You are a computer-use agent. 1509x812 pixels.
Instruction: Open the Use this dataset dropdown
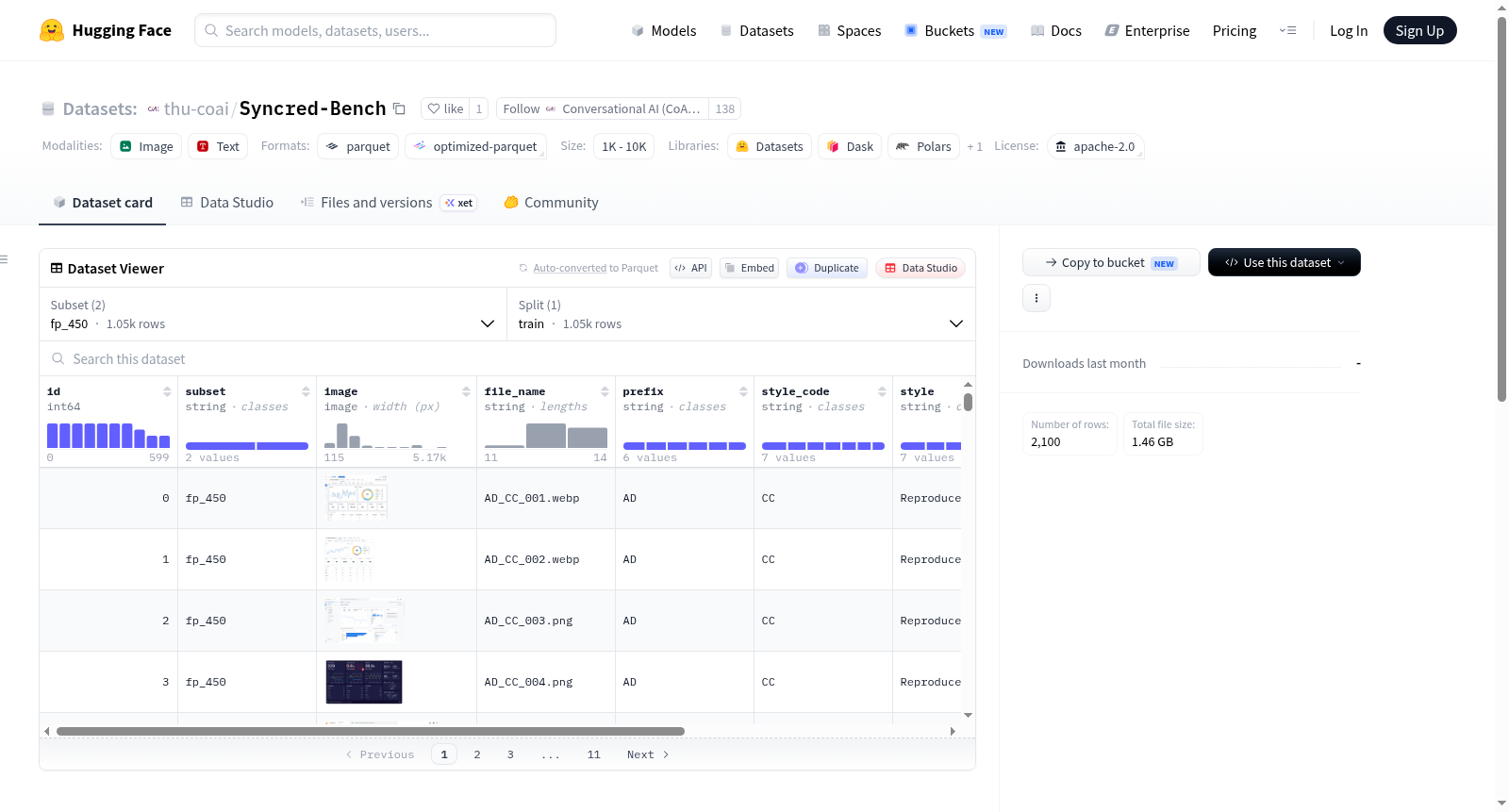tap(1285, 262)
